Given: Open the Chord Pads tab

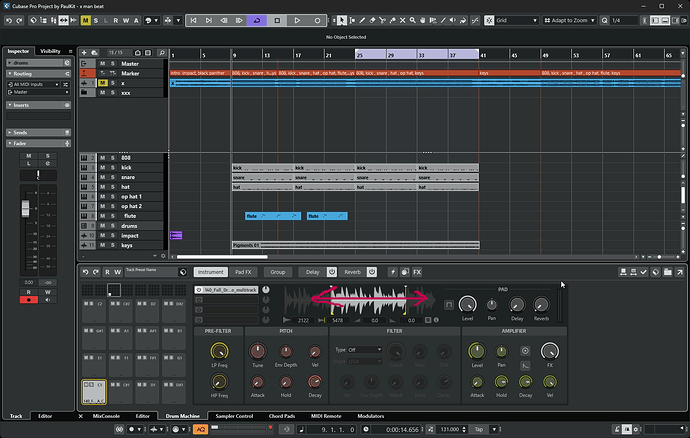Looking at the screenshot, I should 282,416.
